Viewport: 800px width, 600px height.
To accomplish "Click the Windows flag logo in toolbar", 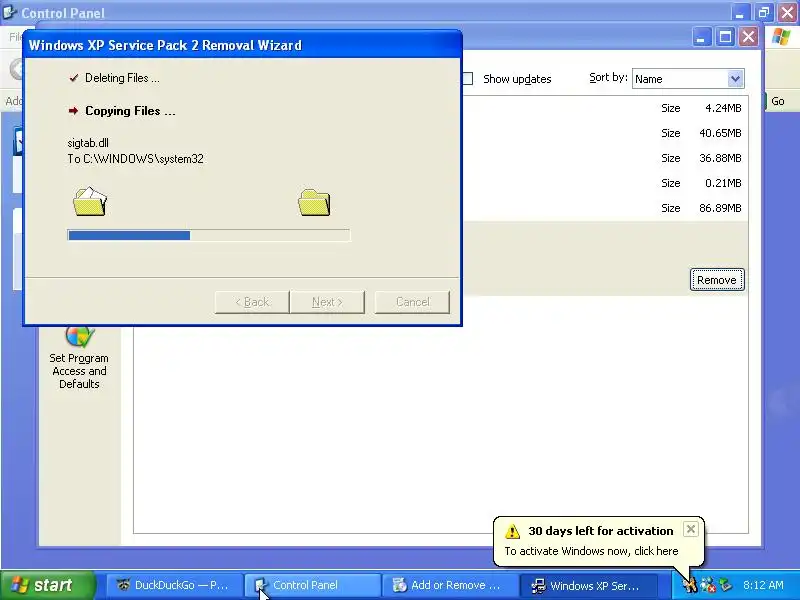I will 781,37.
